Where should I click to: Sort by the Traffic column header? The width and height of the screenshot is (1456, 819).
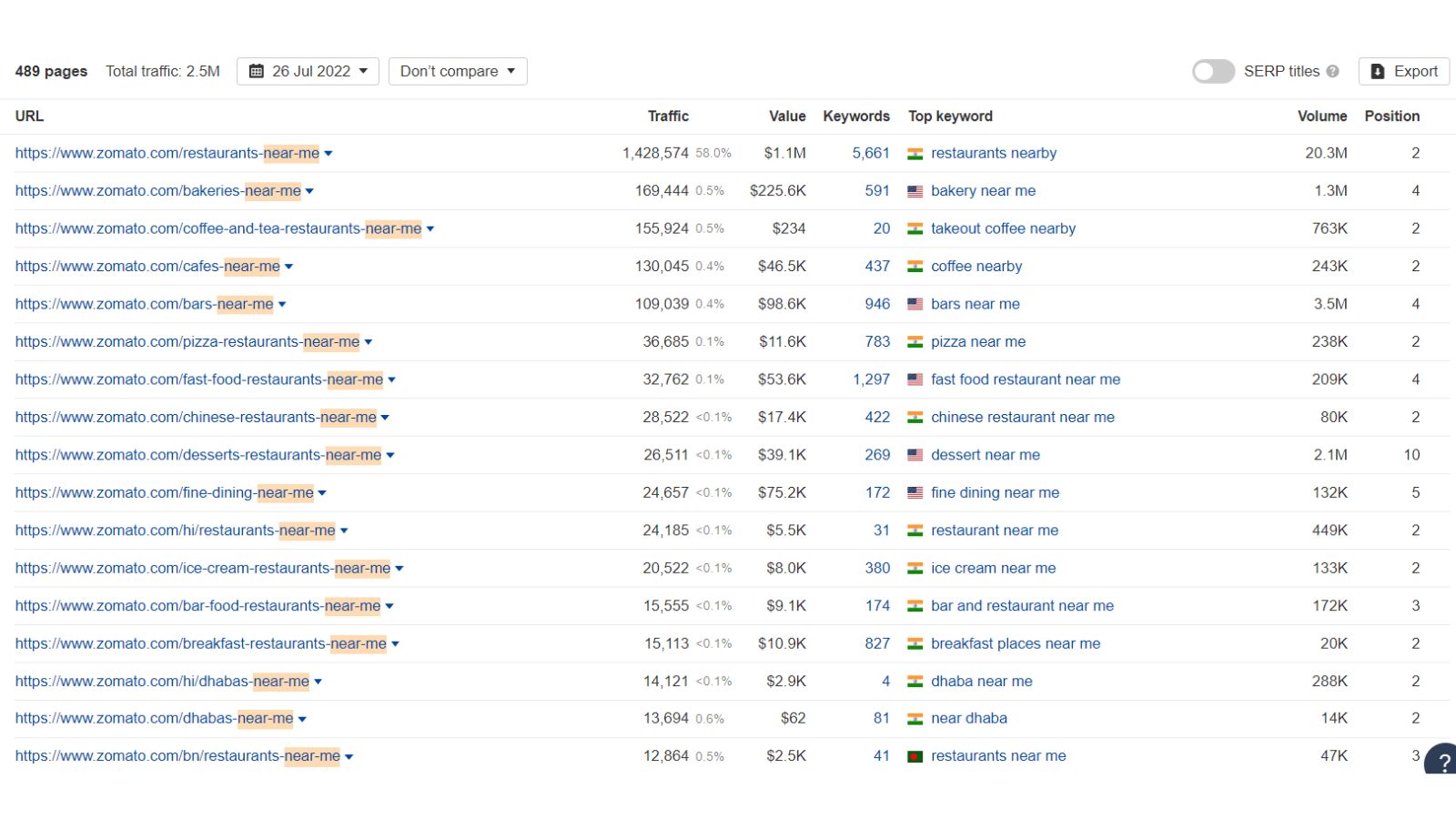[668, 116]
